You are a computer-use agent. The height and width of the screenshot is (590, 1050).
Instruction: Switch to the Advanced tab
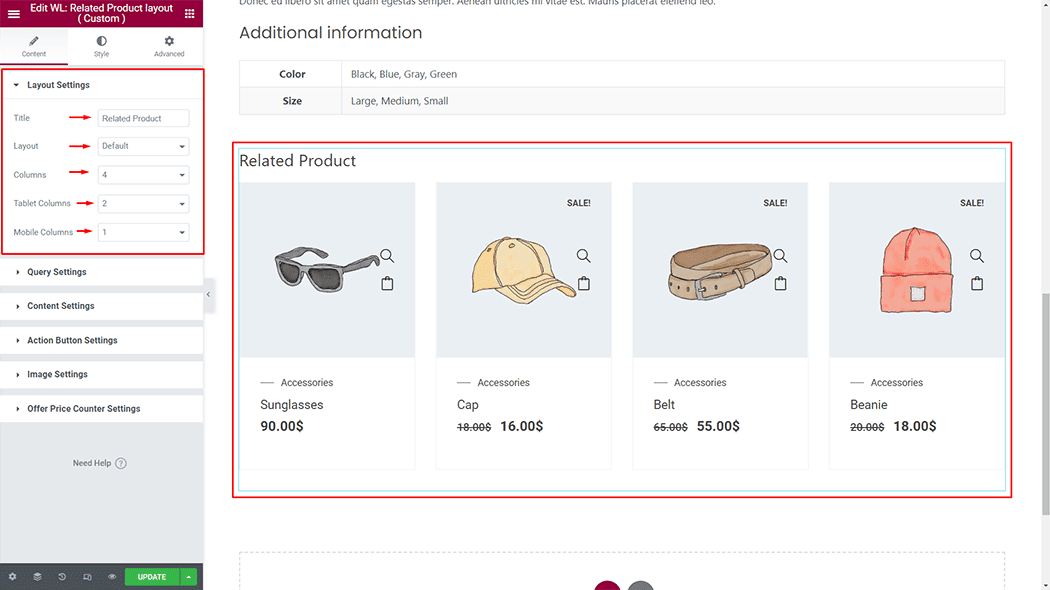pos(169,46)
